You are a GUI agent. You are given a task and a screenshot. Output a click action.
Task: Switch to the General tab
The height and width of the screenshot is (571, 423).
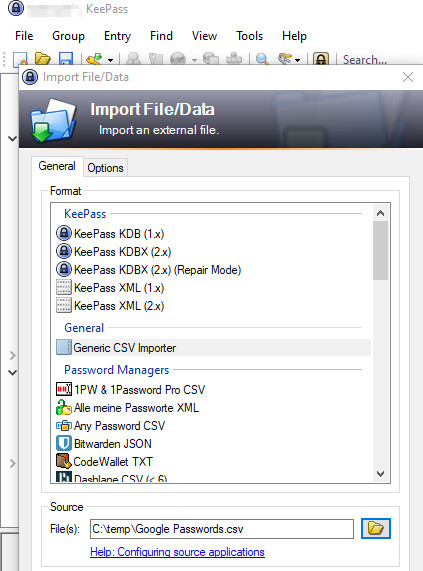(57, 166)
